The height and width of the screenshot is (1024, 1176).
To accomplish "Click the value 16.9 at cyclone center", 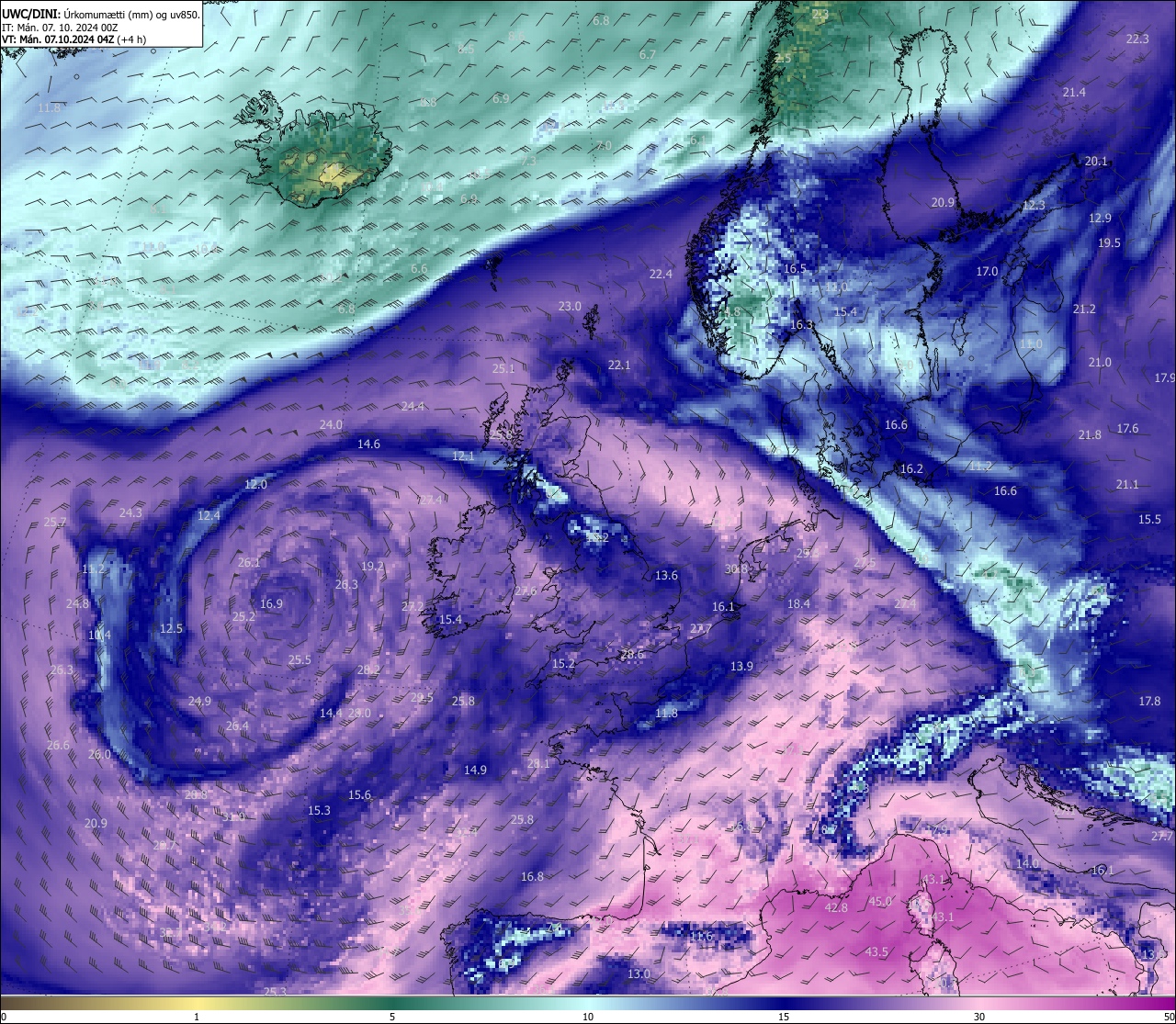I will [x=271, y=603].
